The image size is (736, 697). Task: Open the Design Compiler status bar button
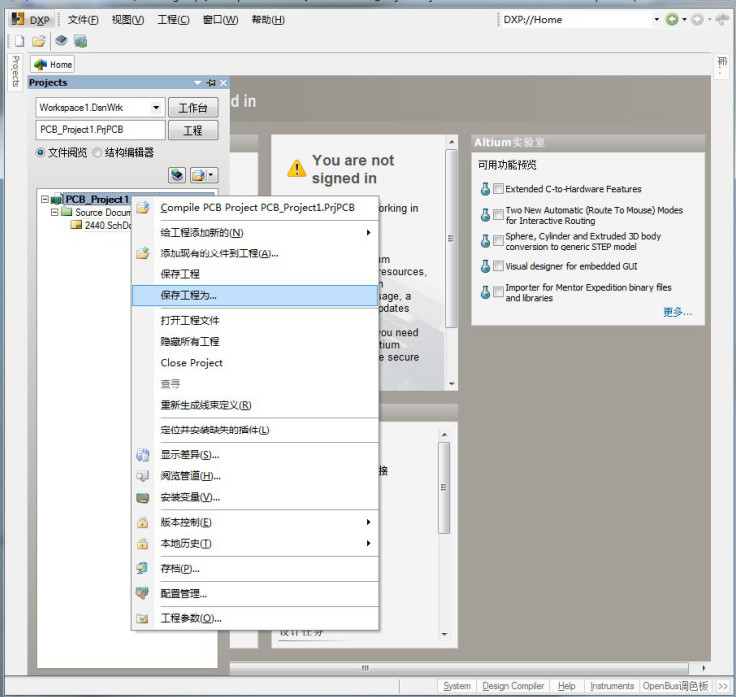(513, 686)
